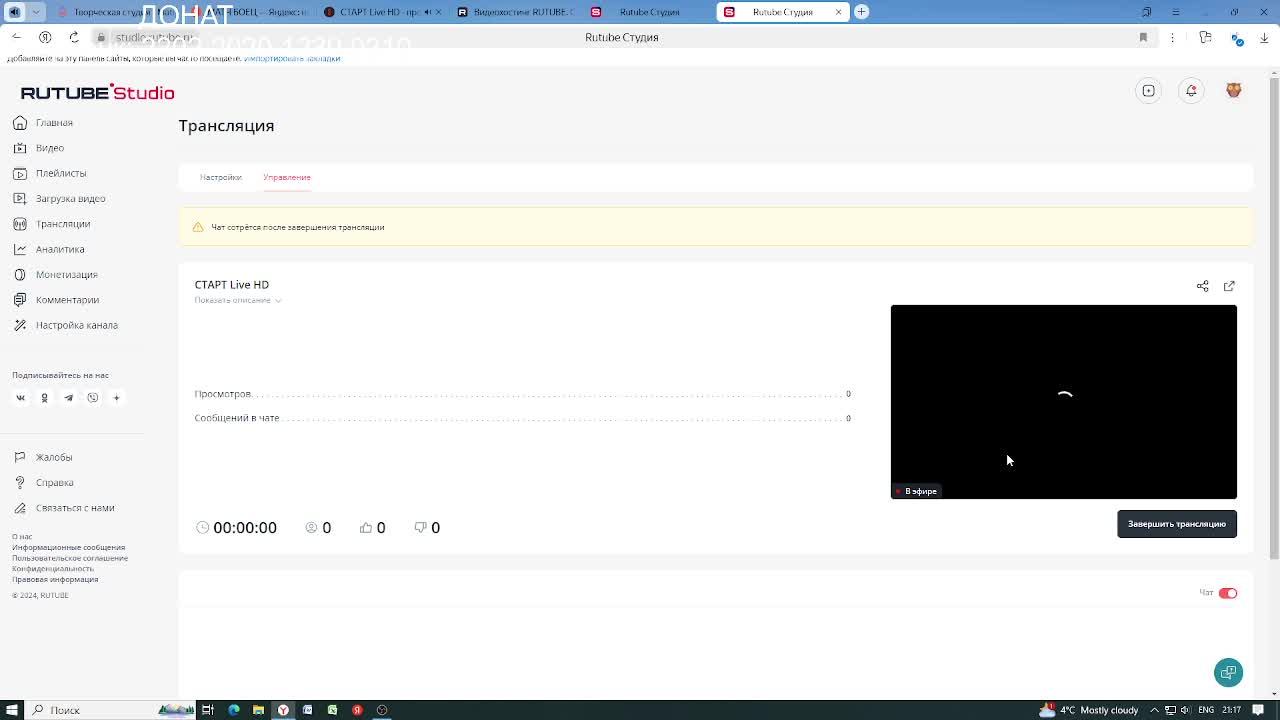
Task: Click the yellow chat deletion warning banner
Action: [x=716, y=227]
